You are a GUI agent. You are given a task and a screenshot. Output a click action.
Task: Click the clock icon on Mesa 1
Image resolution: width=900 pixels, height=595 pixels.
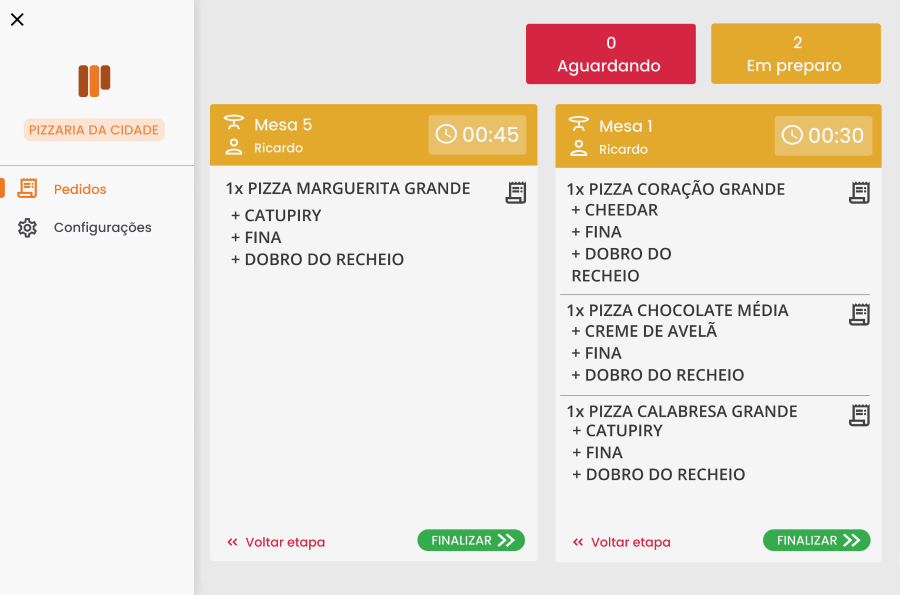click(x=792, y=135)
